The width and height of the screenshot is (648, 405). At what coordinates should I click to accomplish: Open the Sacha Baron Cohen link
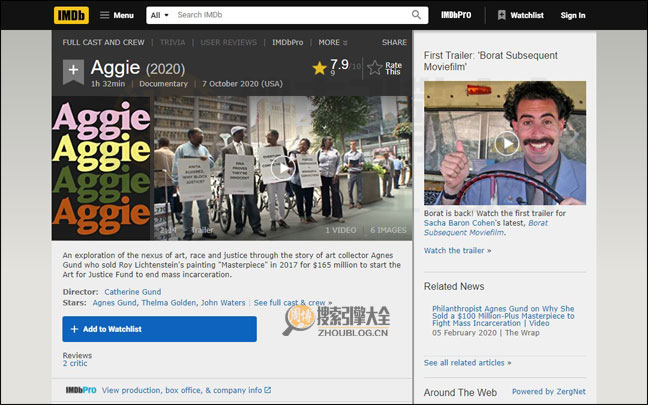click(459, 223)
